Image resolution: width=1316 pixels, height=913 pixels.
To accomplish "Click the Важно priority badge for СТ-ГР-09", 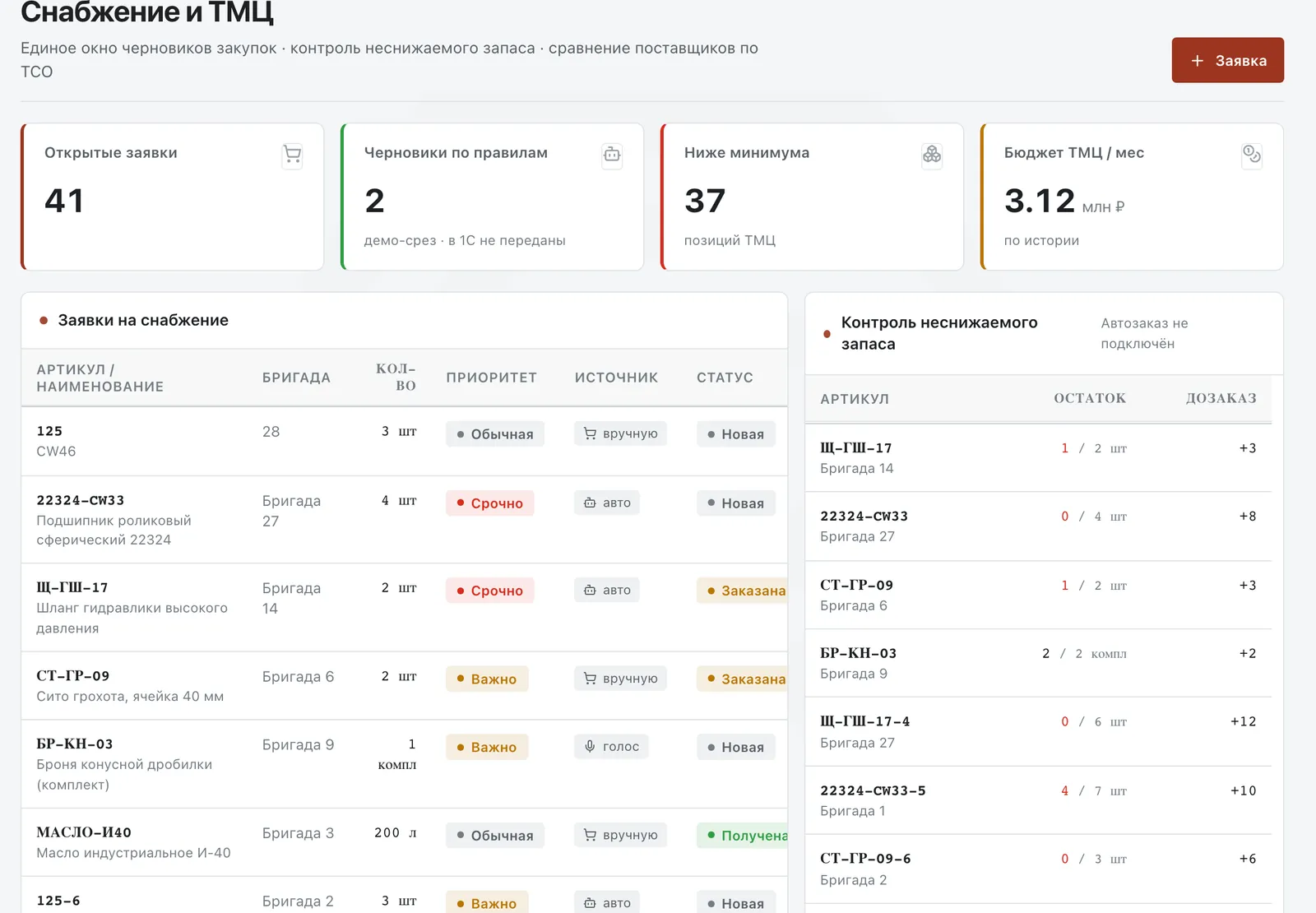I will click(487, 679).
